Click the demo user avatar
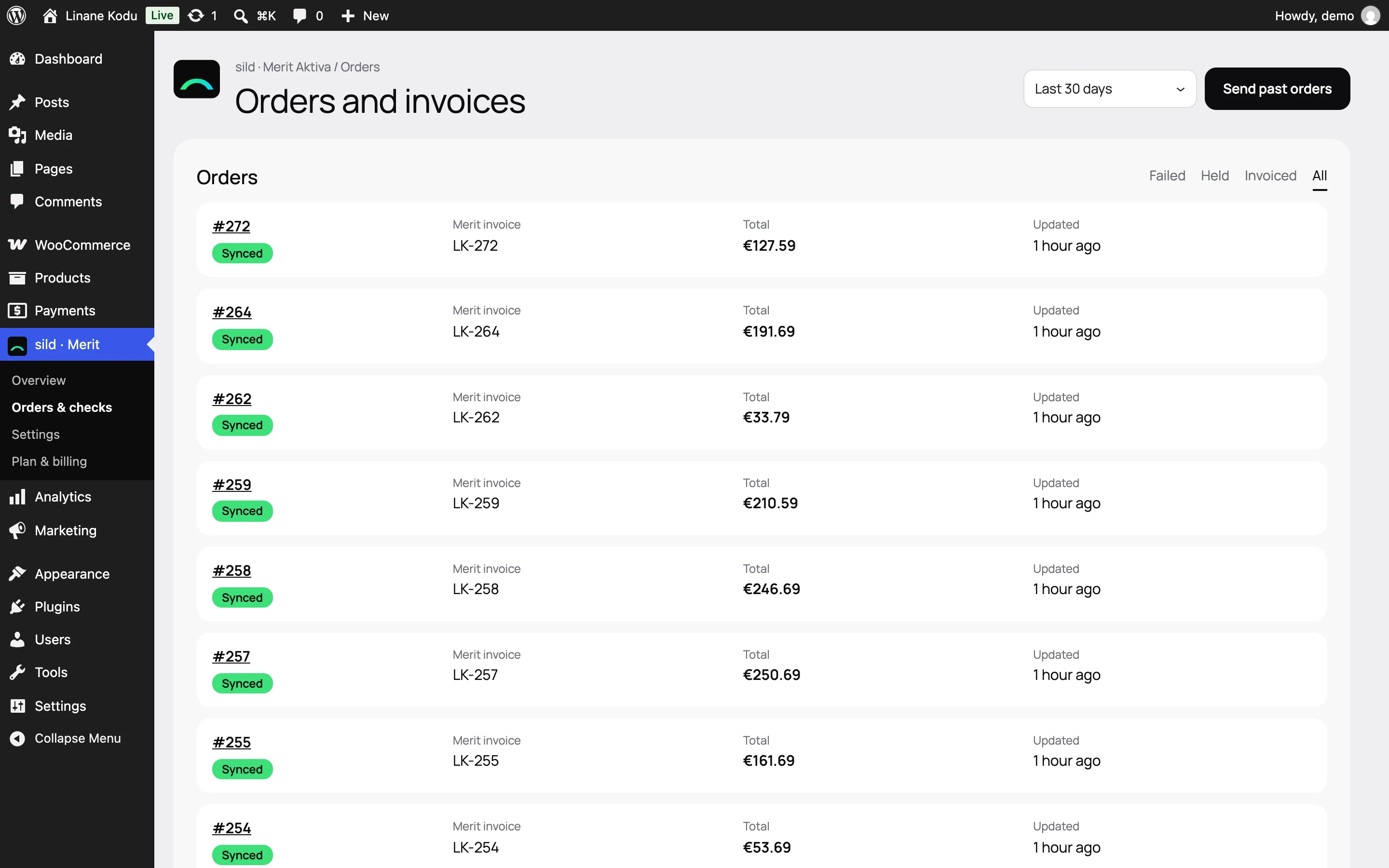 pos(1371,15)
